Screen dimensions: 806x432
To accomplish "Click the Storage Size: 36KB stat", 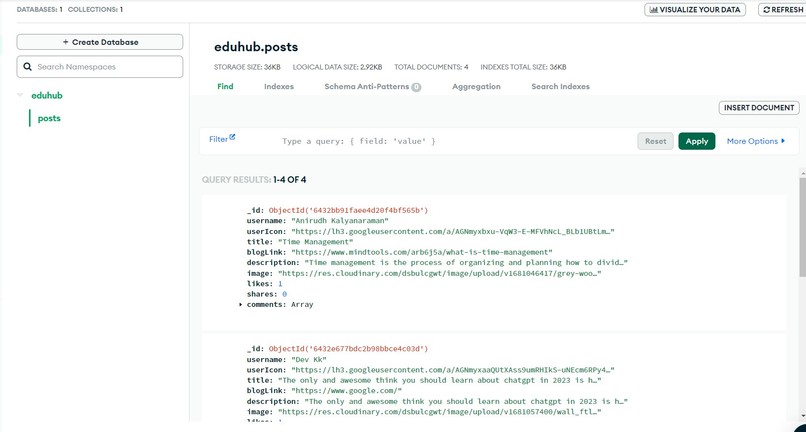I will click(x=247, y=67).
